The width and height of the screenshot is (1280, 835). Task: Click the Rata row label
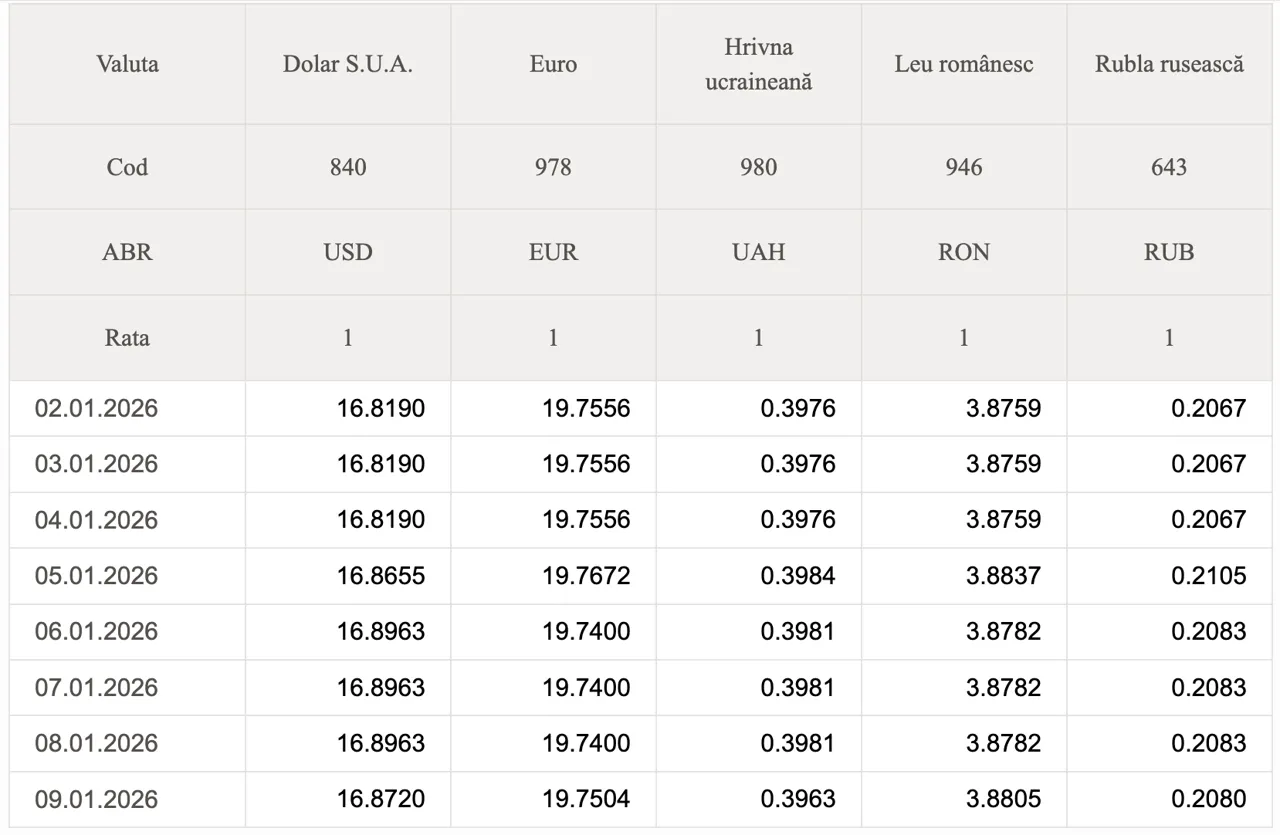click(127, 338)
